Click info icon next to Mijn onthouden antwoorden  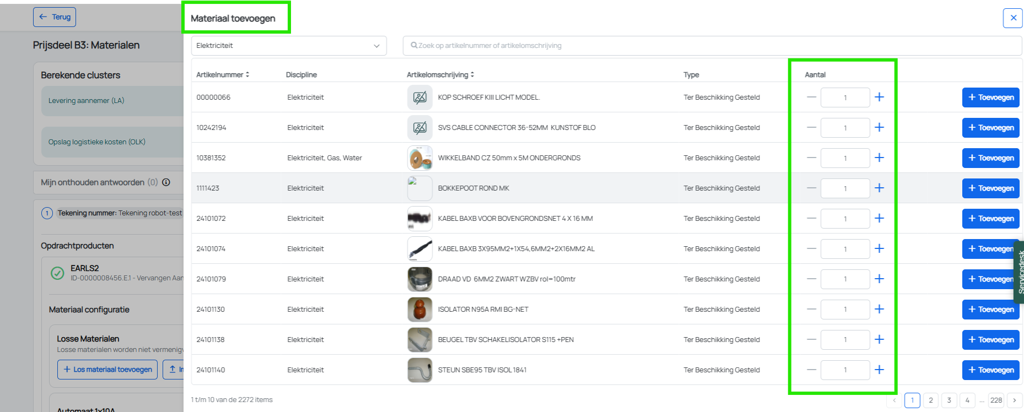pyautogui.click(x=166, y=182)
